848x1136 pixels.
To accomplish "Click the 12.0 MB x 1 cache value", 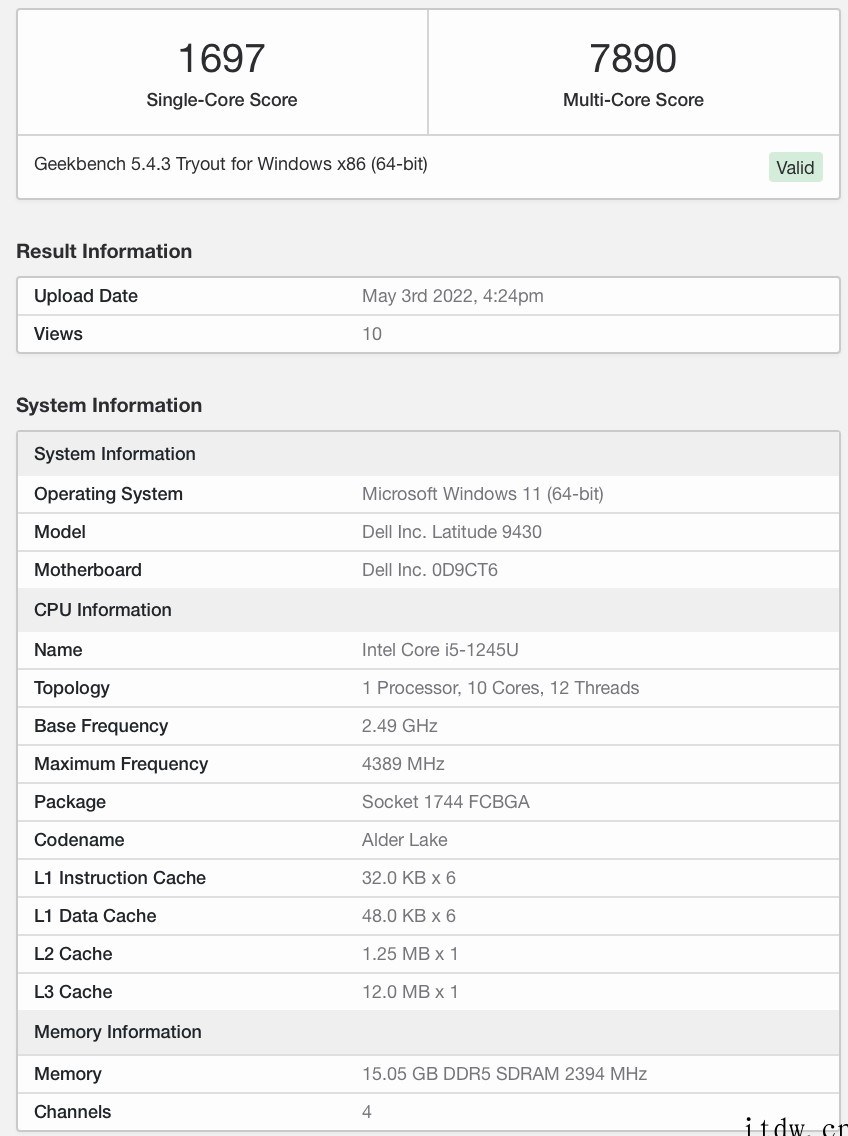I will (x=410, y=992).
